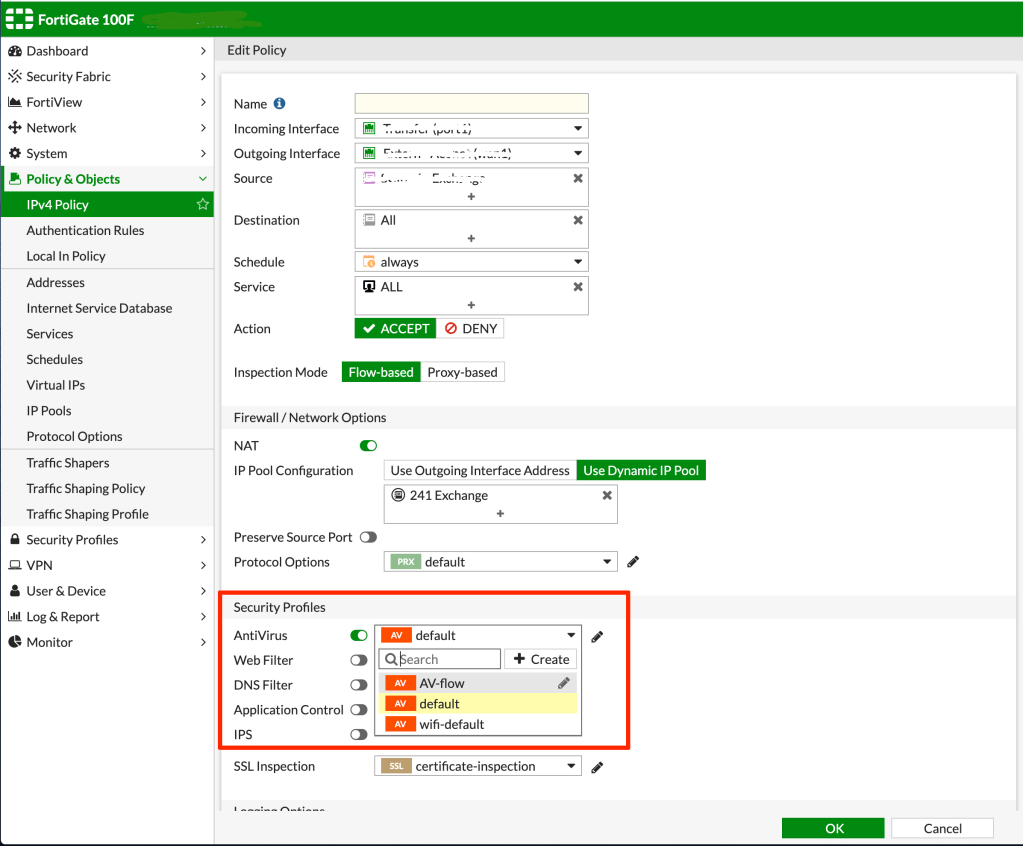
Task: Click the OK button
Action: point(834,828)
